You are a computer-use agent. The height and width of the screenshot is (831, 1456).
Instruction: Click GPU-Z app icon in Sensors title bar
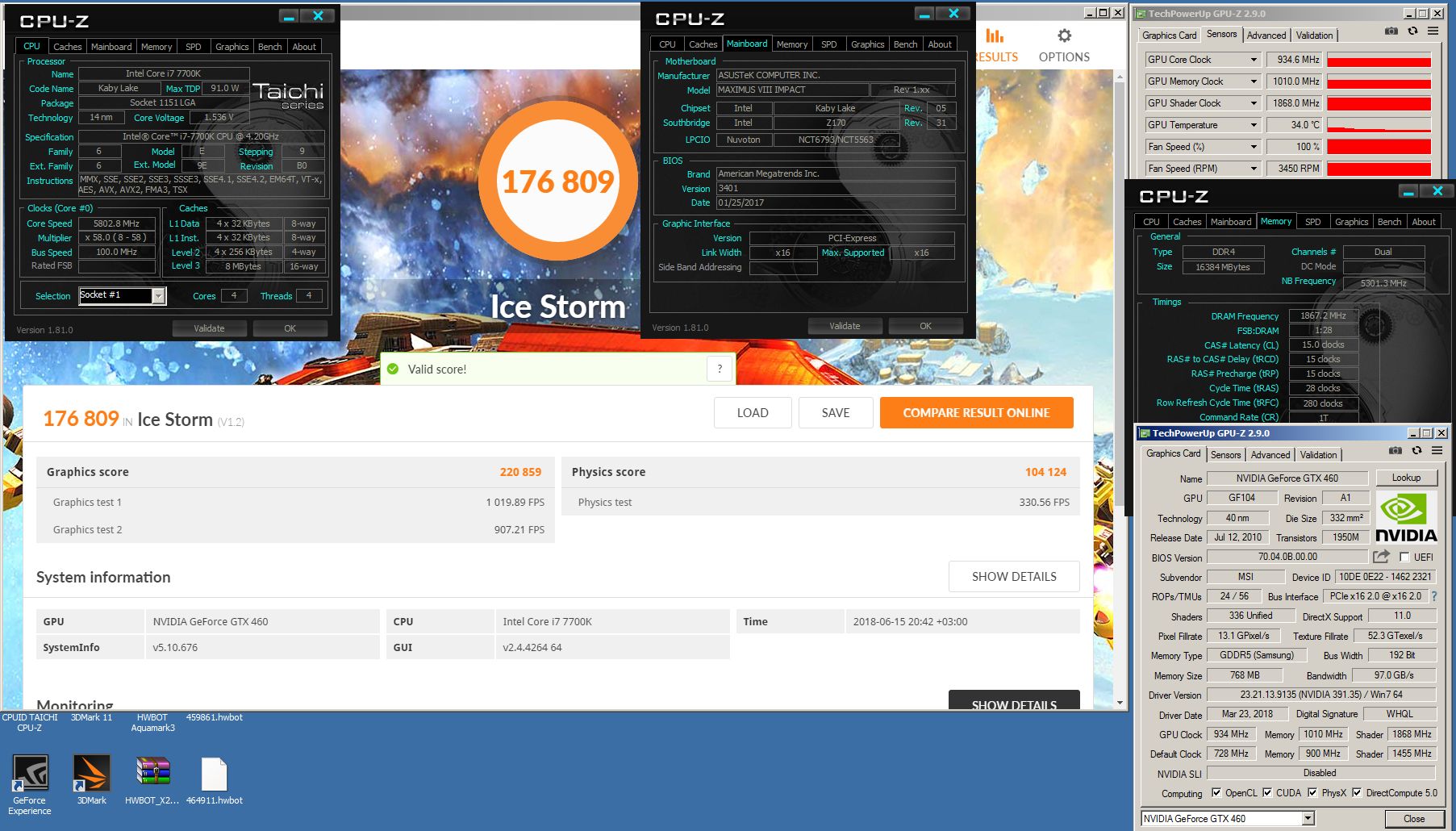click(1140, 14)
